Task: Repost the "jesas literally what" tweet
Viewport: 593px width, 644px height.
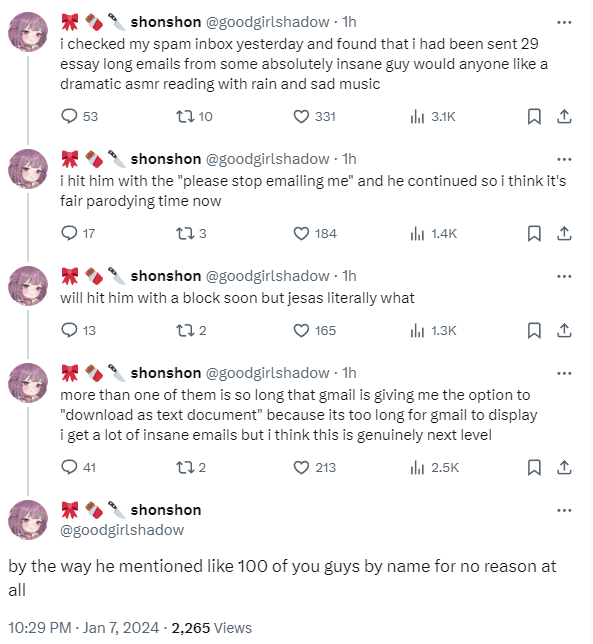Action: click(x=191, y=331)
